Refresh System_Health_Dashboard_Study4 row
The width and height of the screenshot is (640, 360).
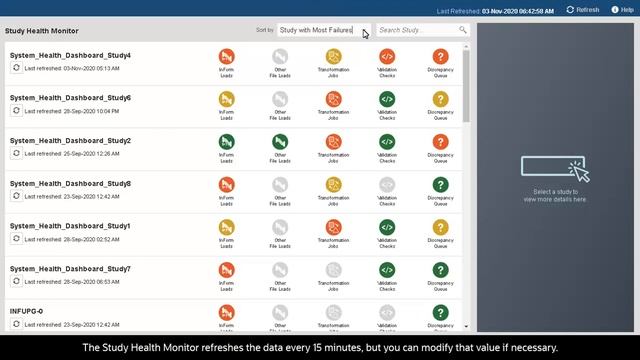point(16,68)
